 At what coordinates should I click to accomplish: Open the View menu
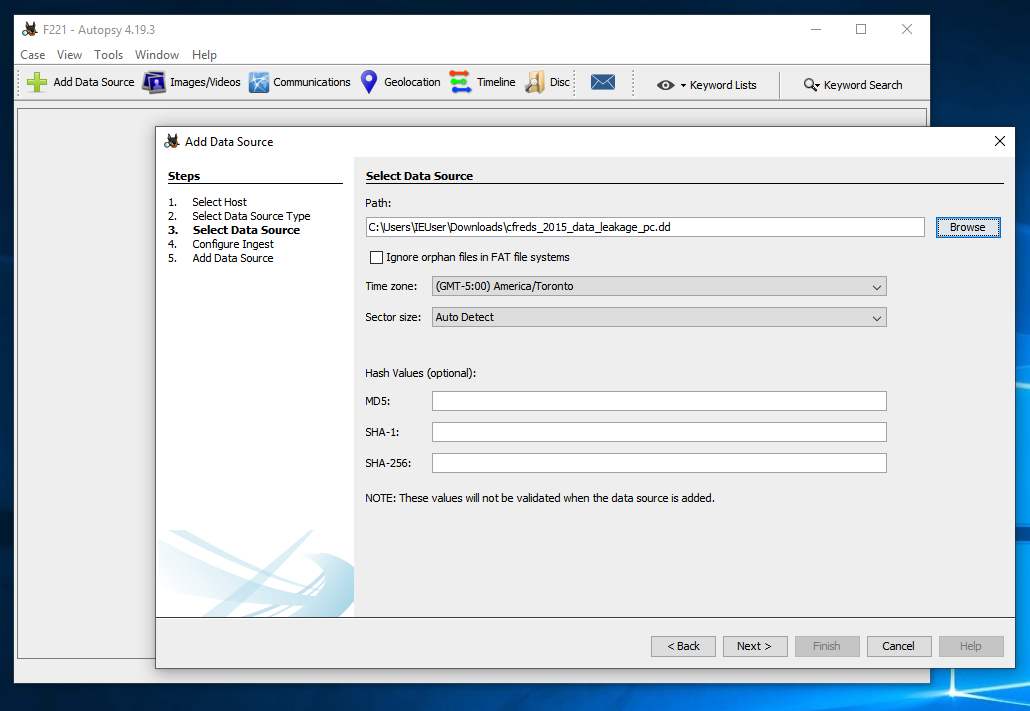69,55
